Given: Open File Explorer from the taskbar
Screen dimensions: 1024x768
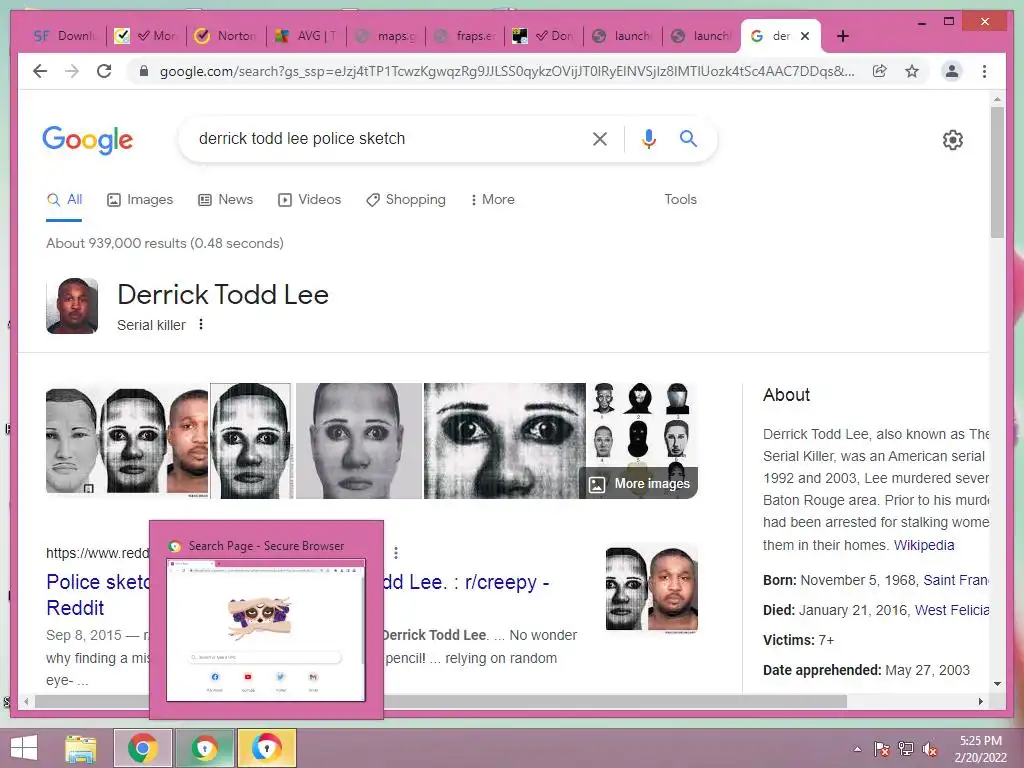Looking at the screenshot, I should (x=81, y=748).
